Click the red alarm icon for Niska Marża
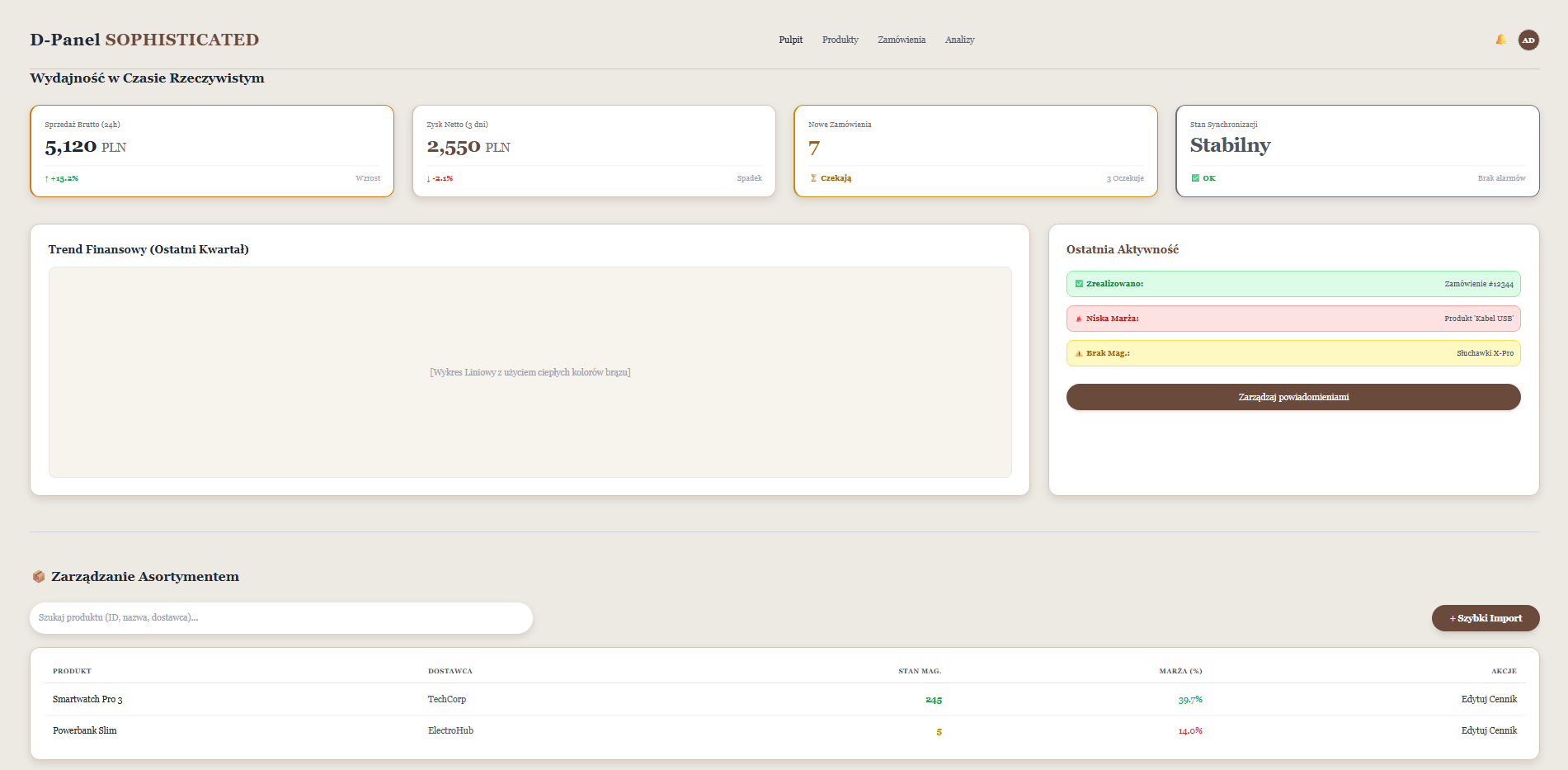This screenshot has width=1568, height=770. (1079, 319)
